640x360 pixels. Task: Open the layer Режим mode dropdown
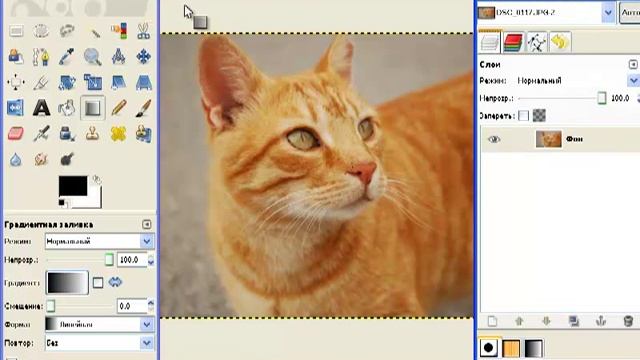(x=578, y=81)
